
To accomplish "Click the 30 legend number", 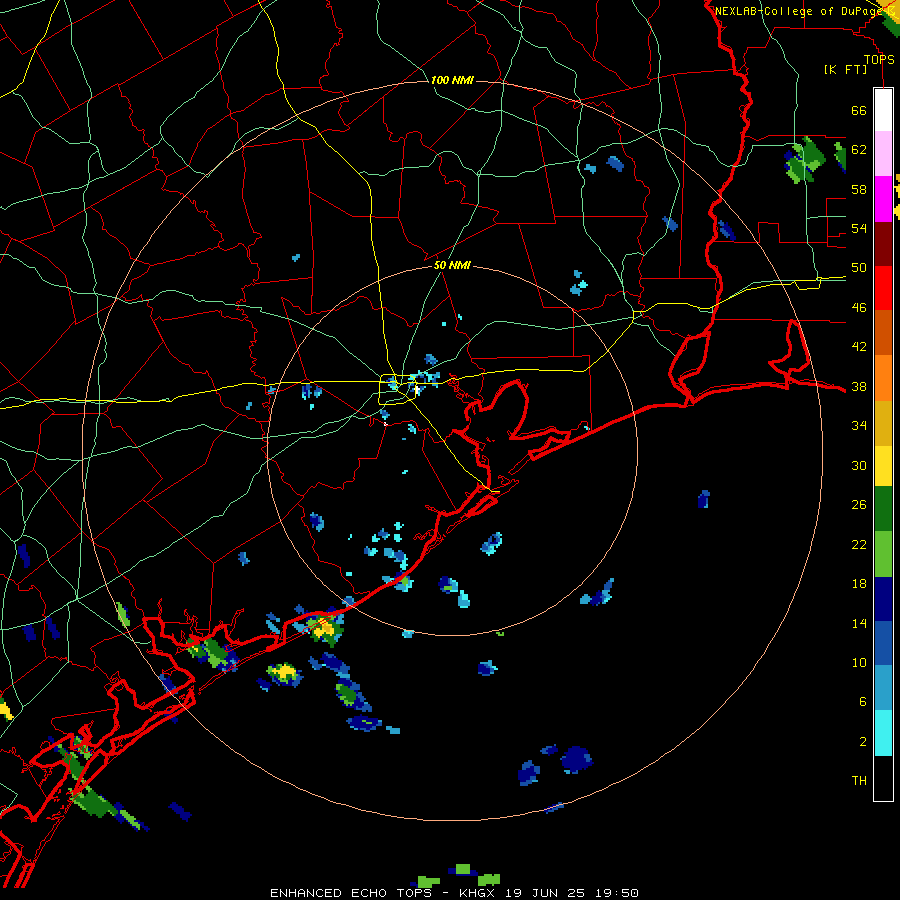I will click(x=859, y=465).
